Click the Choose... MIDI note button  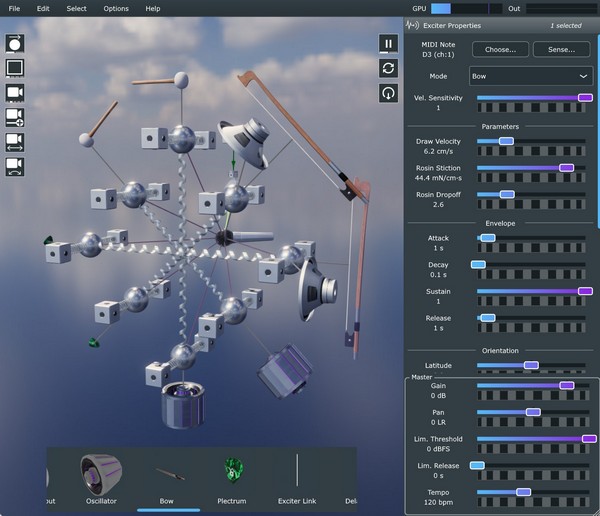500,49
